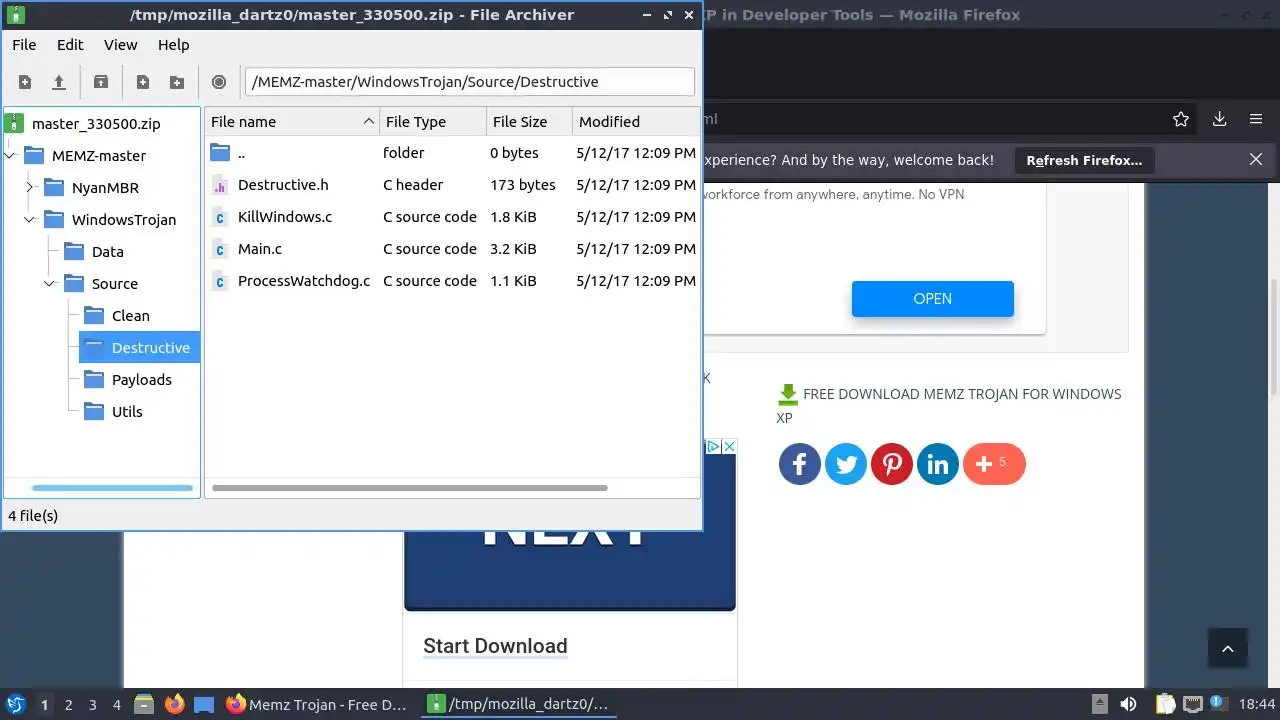
Task: Click the Refresh Firefox button
Action: [1084, 160]
